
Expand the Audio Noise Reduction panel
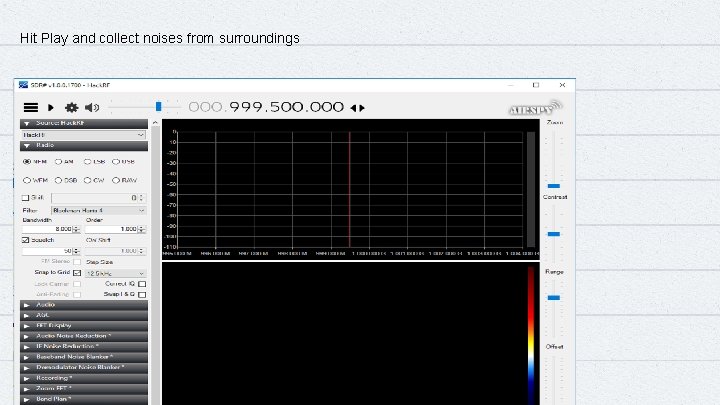[84, 336]
